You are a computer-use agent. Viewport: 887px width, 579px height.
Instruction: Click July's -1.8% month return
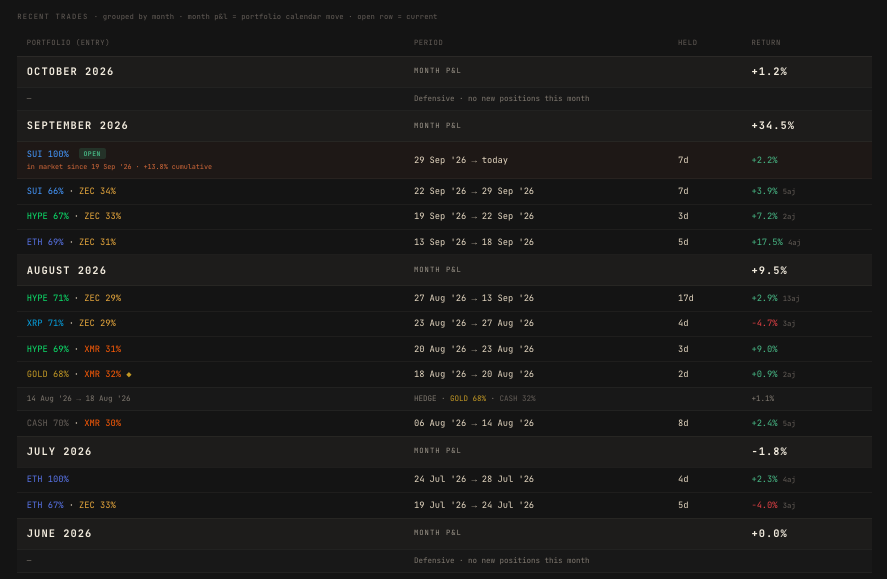coord(769,451)
